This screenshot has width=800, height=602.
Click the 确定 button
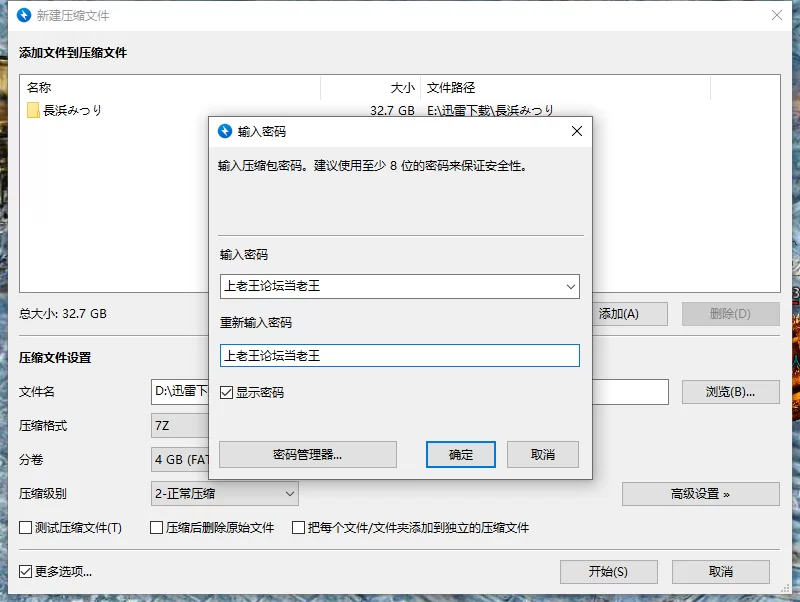[x=461, y=455]
